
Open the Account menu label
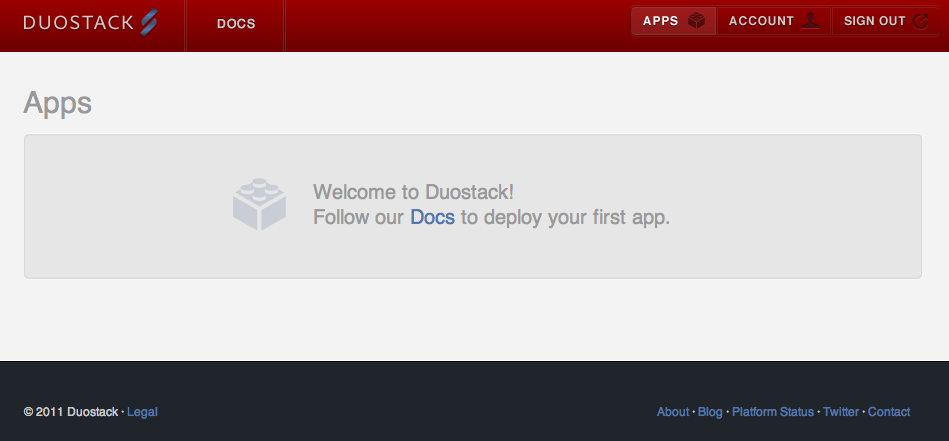click(x=761, y=21)
